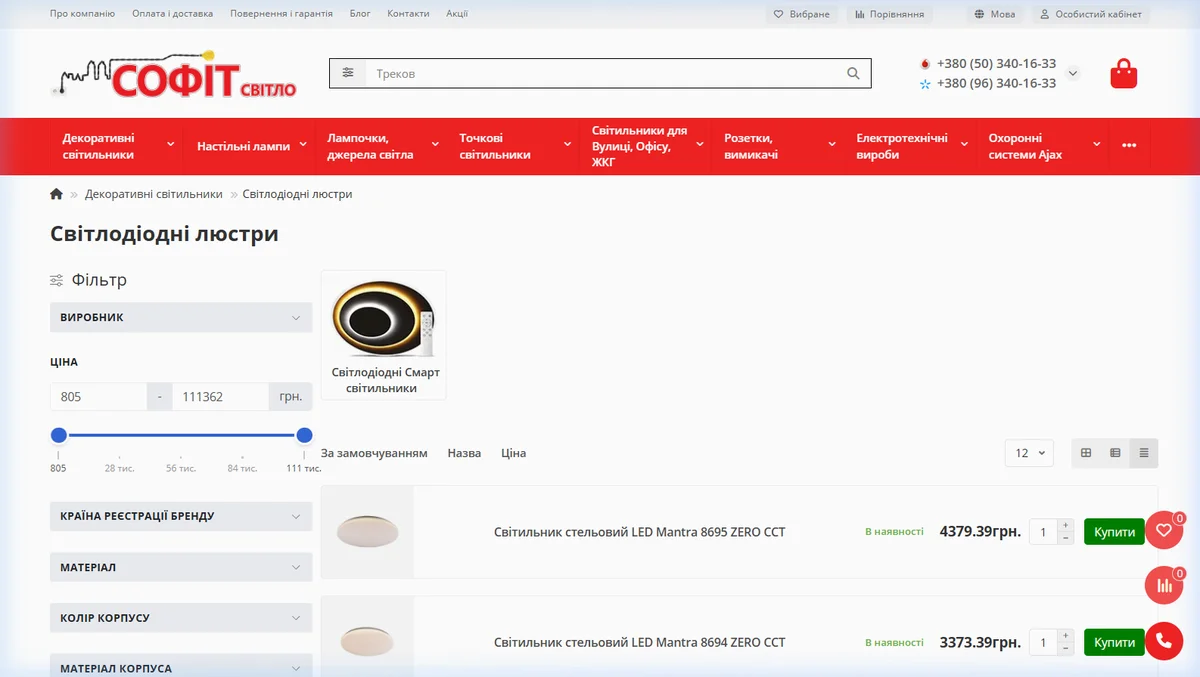Open the Настільні лампи menu
The height and width of the screenshot is (677, 1200).
(x=250, y=146)
